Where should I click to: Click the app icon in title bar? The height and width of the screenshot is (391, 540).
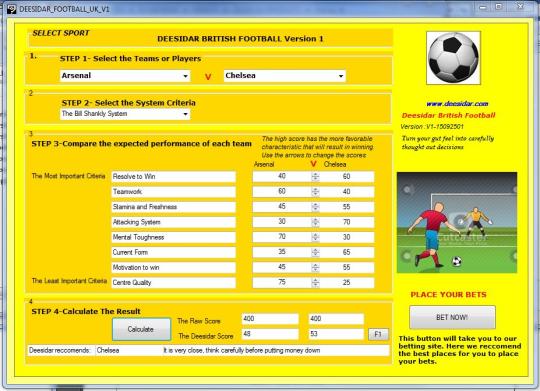tap(11, 9)
